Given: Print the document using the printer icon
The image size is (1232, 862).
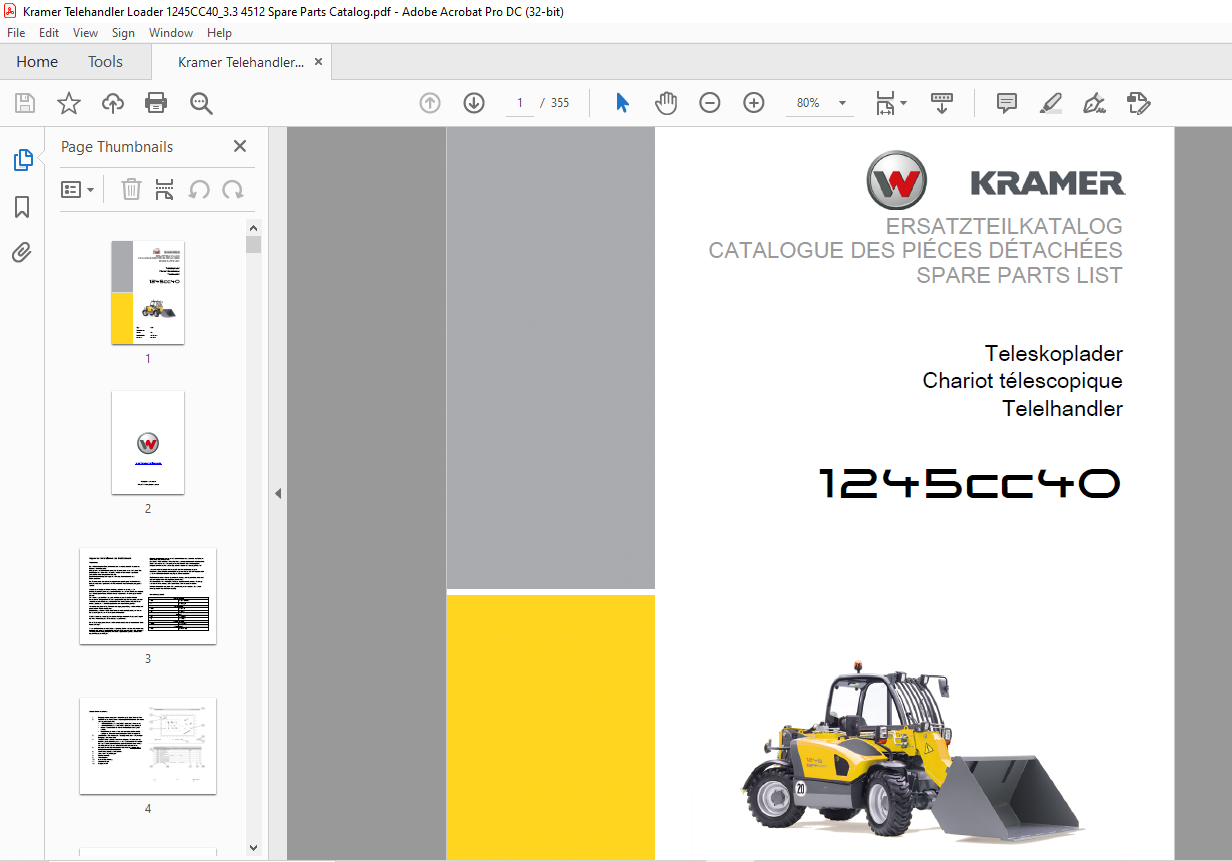Looking at the screenshot, I should 156,103.
